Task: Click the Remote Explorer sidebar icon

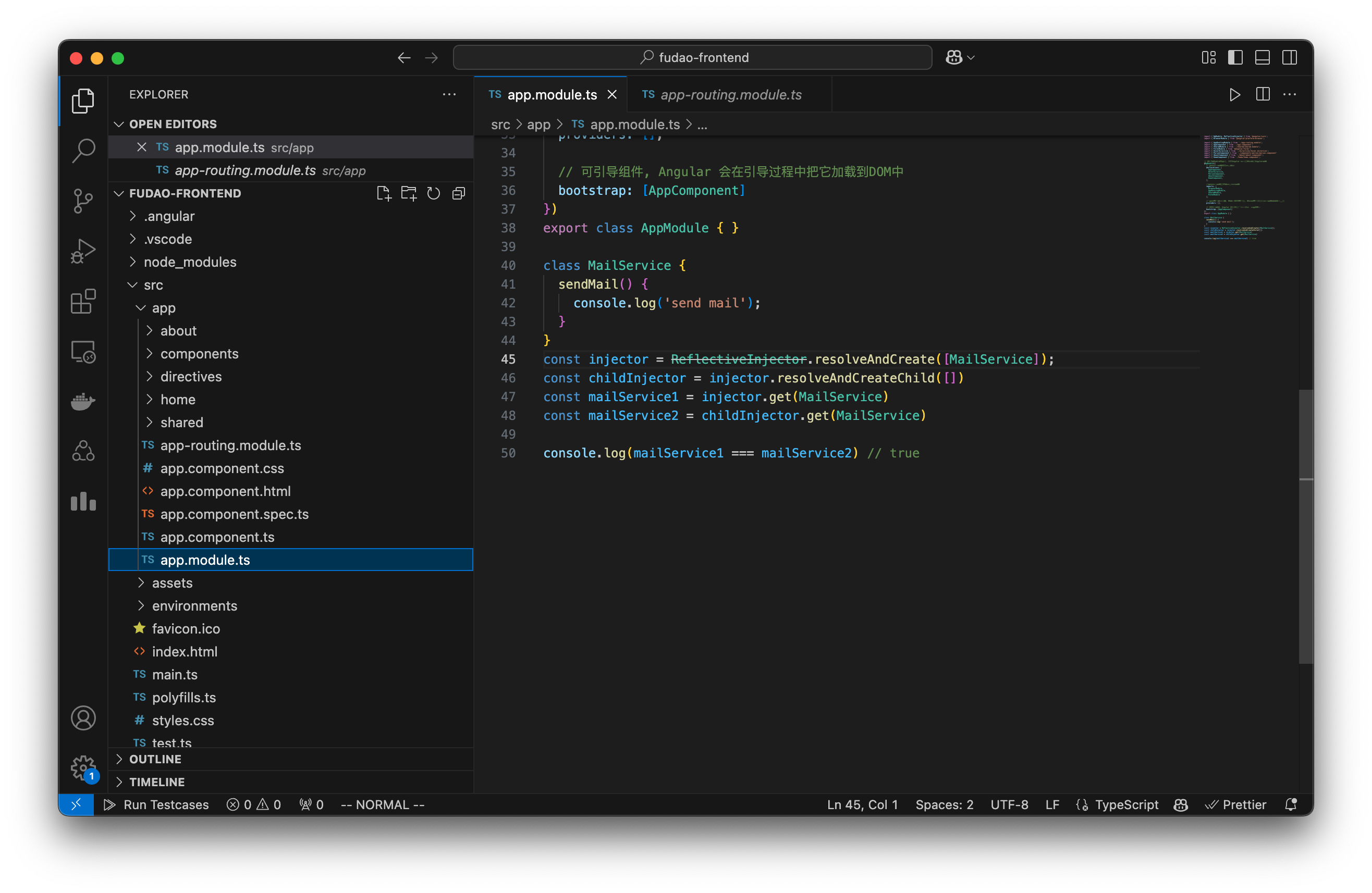Action: click(x=83, y=352)
